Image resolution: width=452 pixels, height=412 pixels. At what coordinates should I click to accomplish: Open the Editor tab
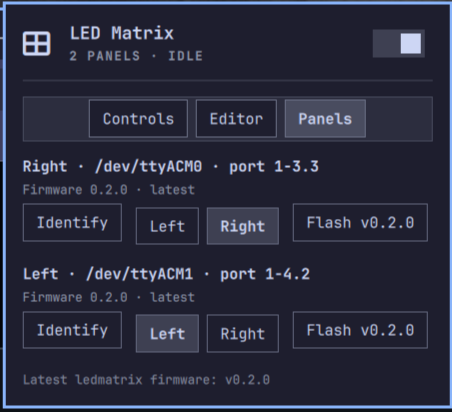pos(236,119)
